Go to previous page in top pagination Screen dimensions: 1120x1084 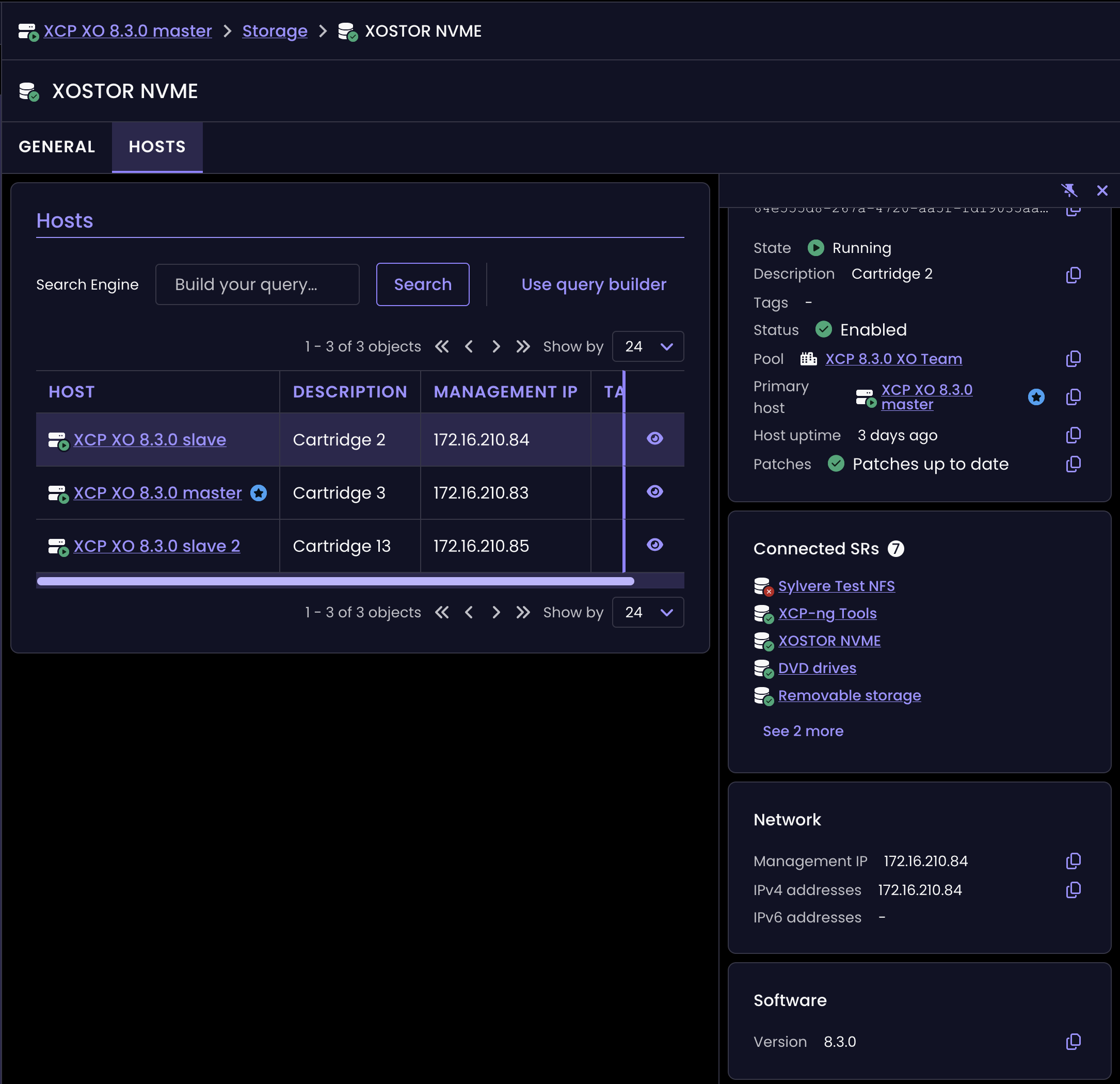point(469,346)
